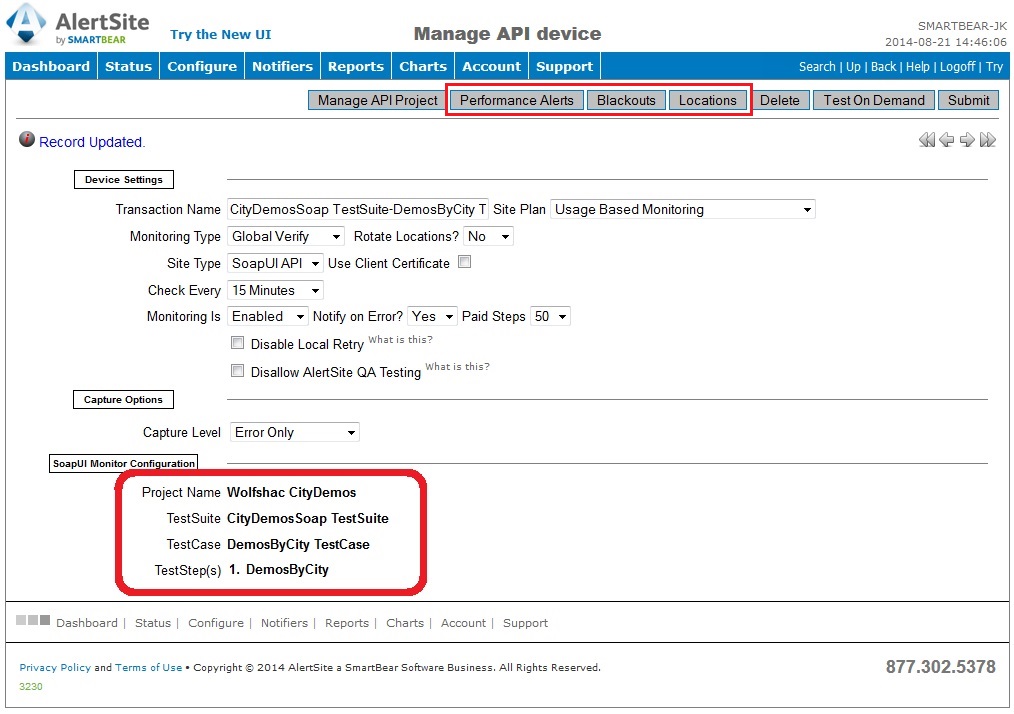Click the Delete button

pyautogui.click(x=779, y=100)
